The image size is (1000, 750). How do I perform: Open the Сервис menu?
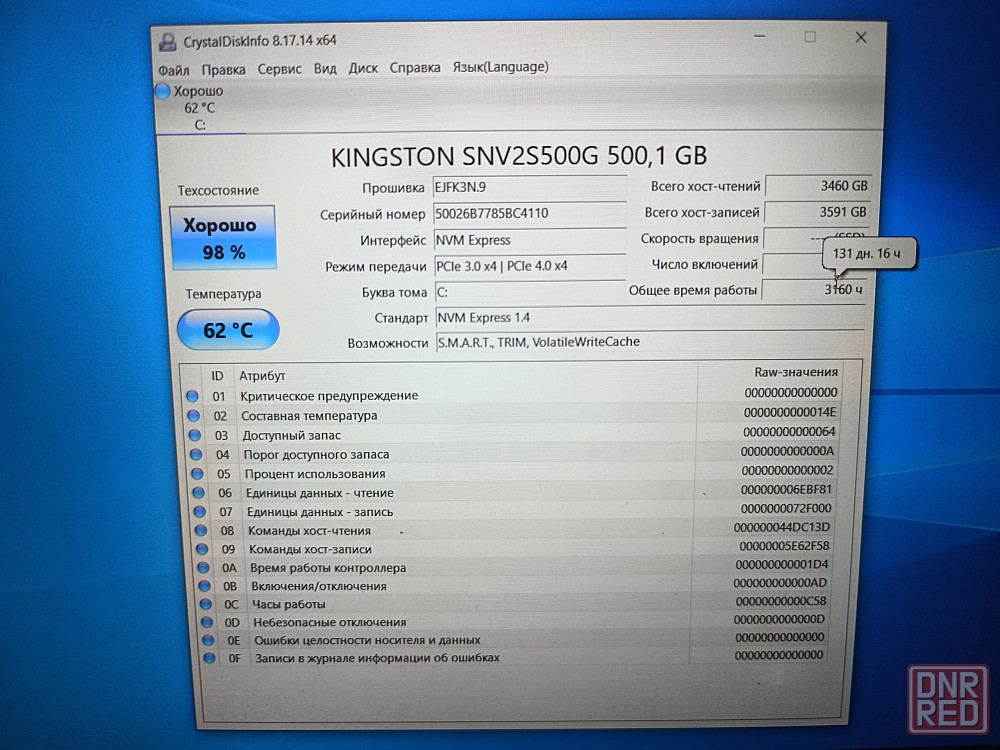tap(279, 69)
